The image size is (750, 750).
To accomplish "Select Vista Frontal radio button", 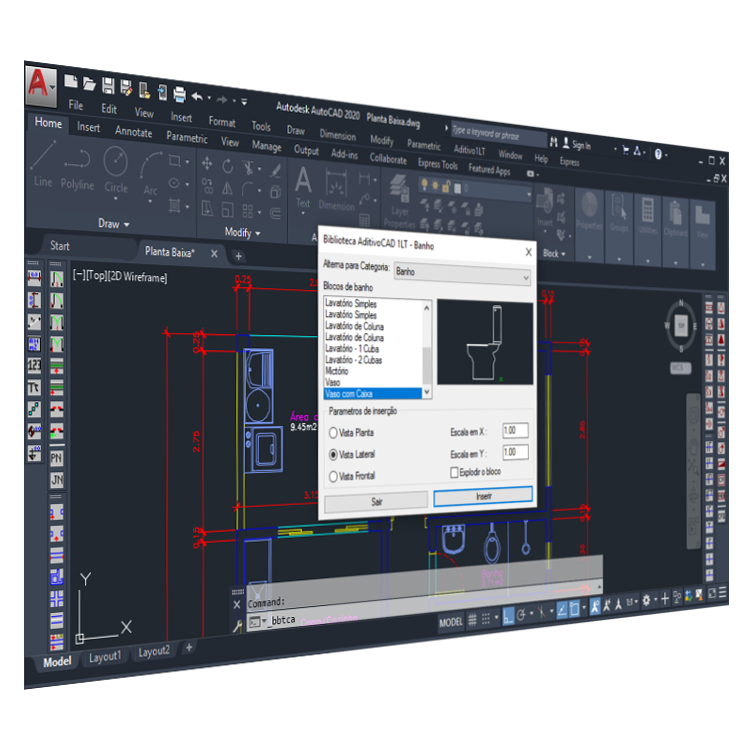I will pyautogui.click(x=333, y=476).
